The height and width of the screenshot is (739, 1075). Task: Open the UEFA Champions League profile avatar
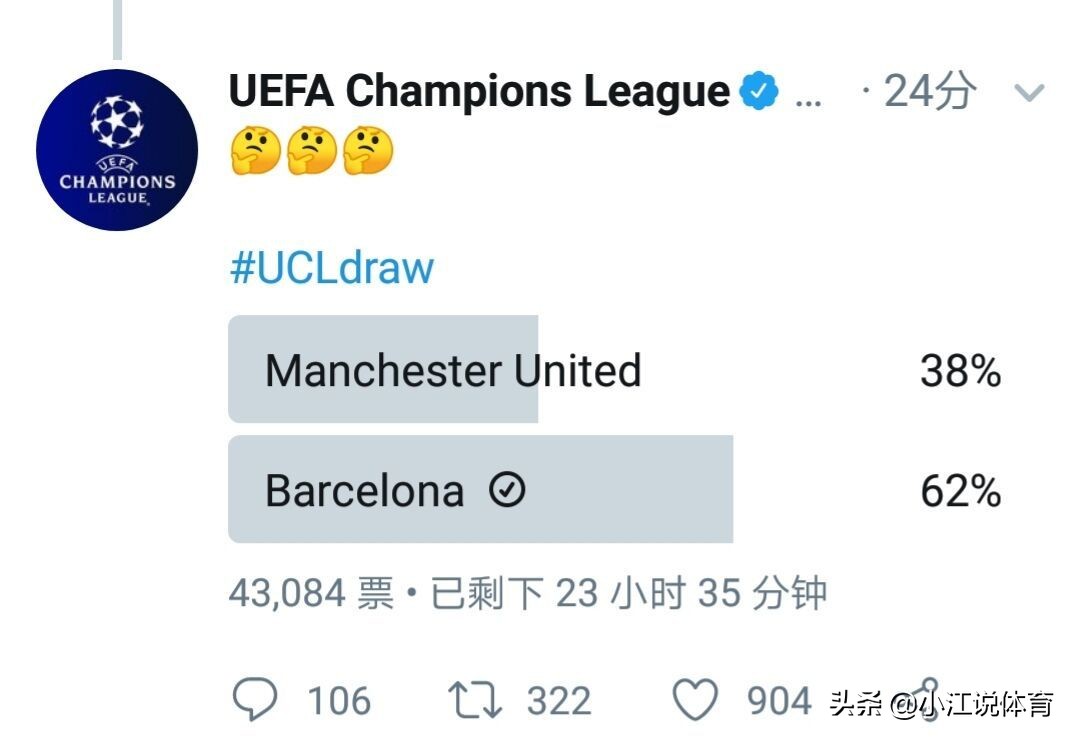[x=117, y=149]
